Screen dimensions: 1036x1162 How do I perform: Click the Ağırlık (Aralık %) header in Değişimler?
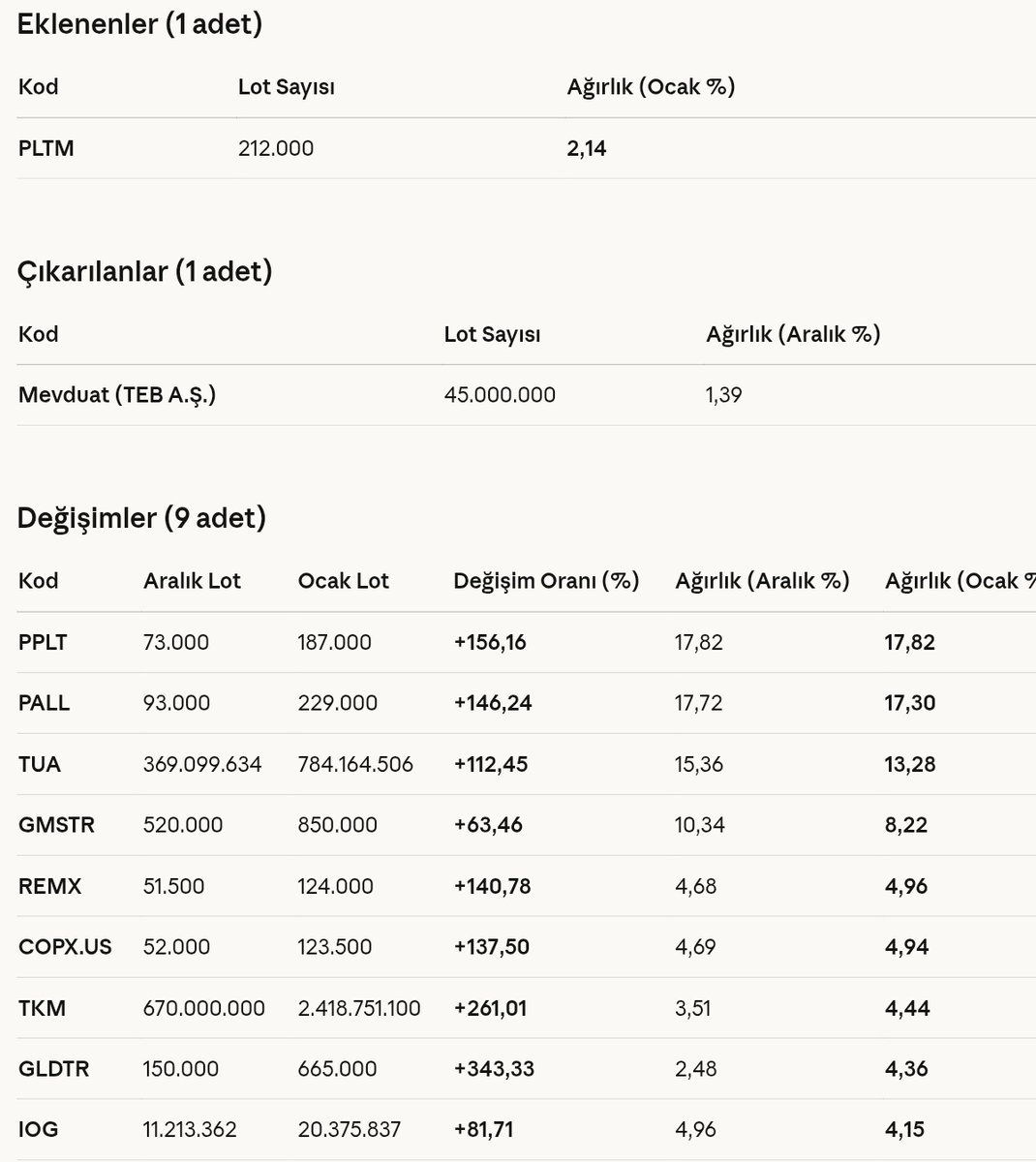click(762, 581)
